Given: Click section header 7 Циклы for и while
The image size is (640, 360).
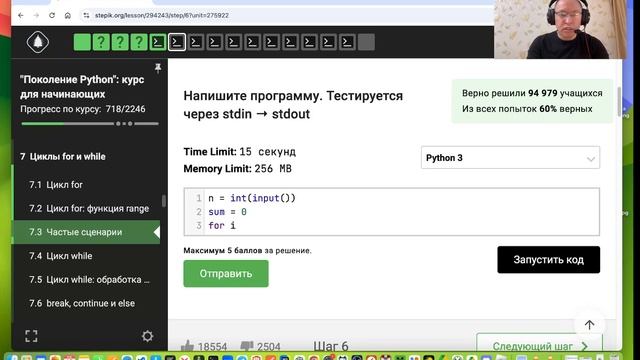Looking at the screenshot, I should pyautogui.click(x=63, y=157).
